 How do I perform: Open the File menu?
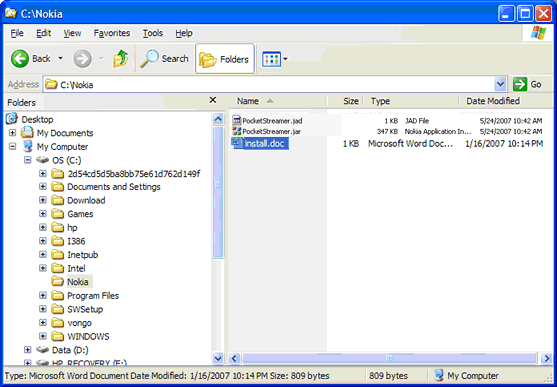(17, 33)
